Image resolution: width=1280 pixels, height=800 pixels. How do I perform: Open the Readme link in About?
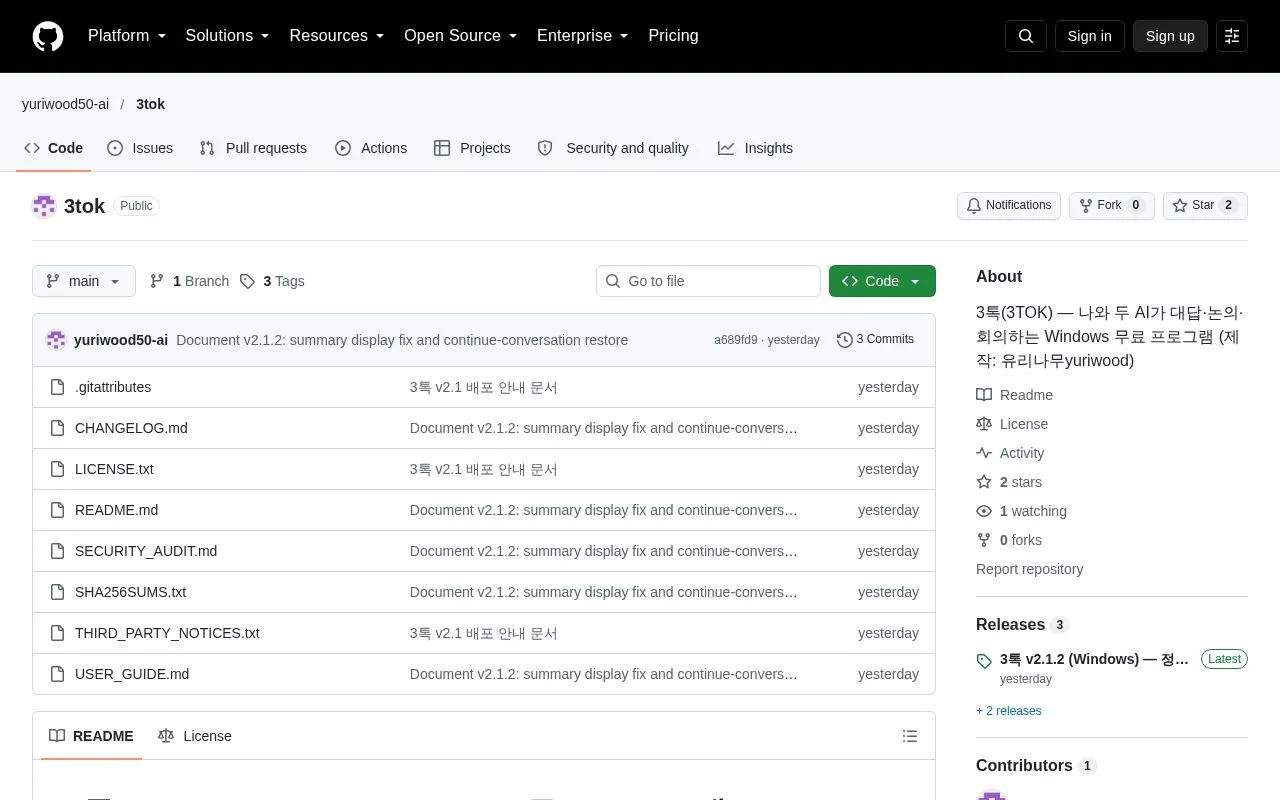point(1014,395)
